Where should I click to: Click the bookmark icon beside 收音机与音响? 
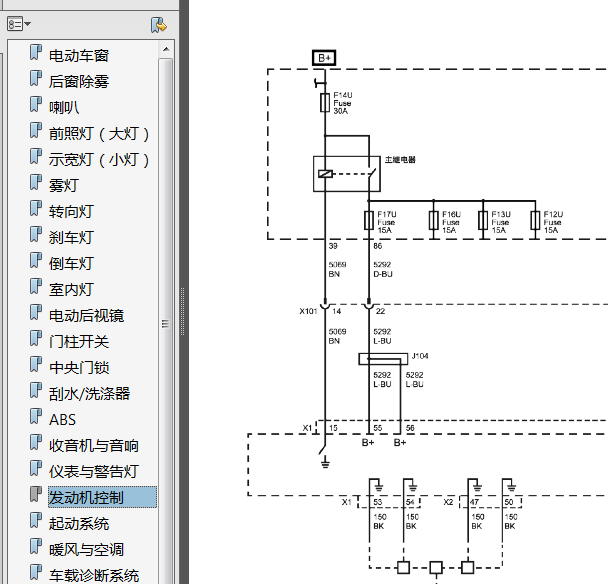coord(36,442)
